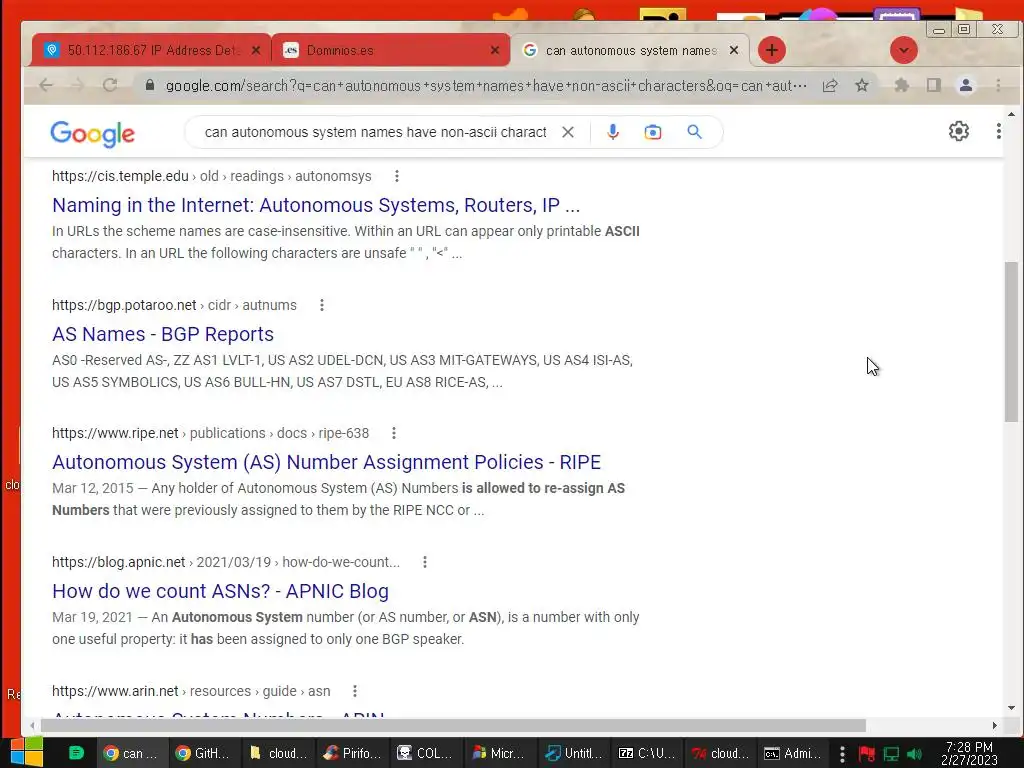Open the green chat app in taskbar
The image size is (1024, 768).
[76, 753]
